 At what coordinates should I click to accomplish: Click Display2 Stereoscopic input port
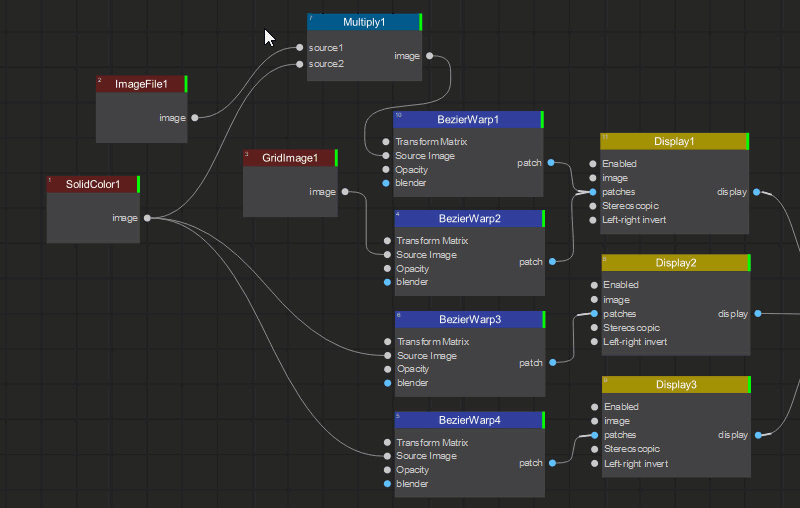pyautogui.click(x=594, y=328)
